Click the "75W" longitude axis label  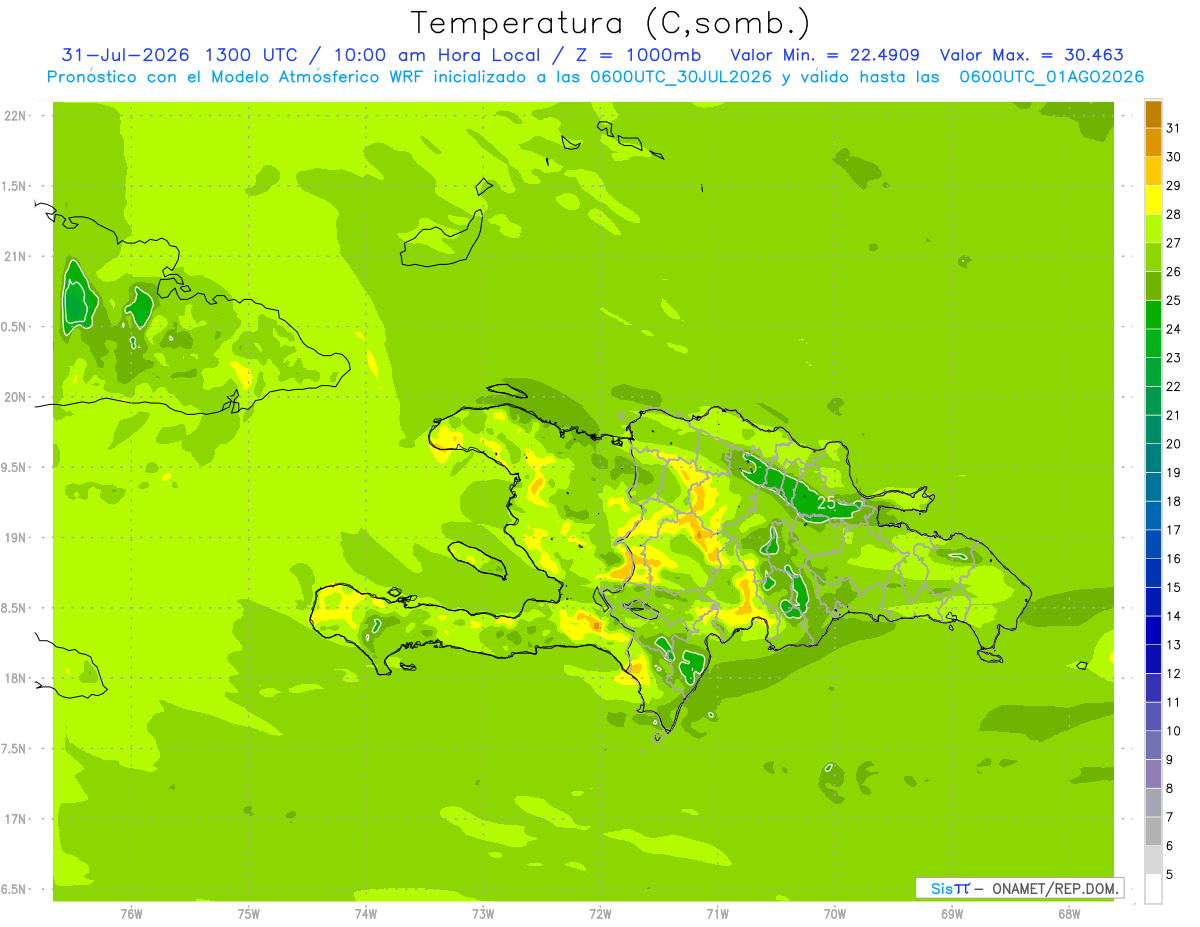[x=249, y=914]
